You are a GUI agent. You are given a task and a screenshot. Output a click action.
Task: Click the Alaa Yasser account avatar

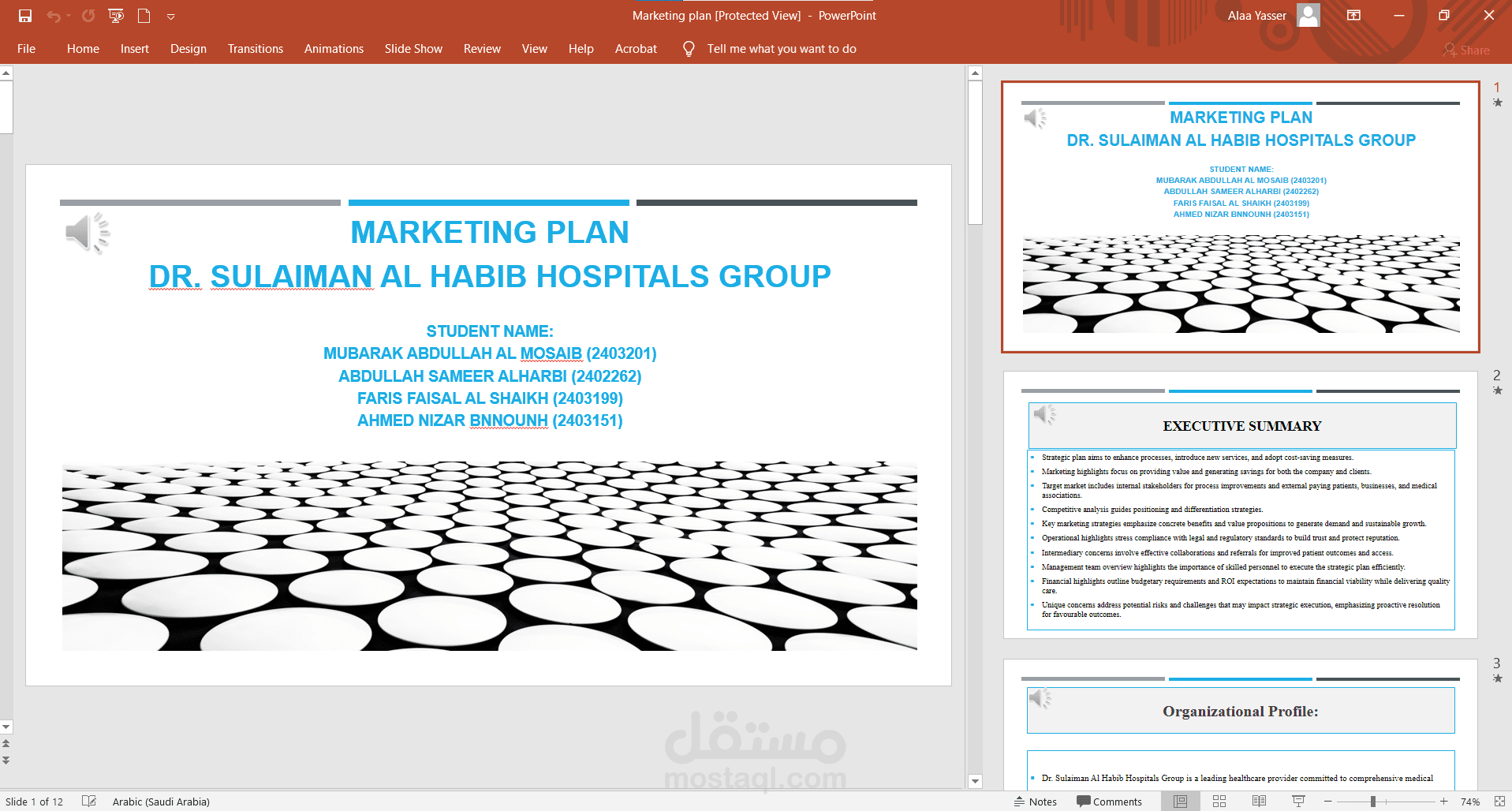(x=1309, y=16)
